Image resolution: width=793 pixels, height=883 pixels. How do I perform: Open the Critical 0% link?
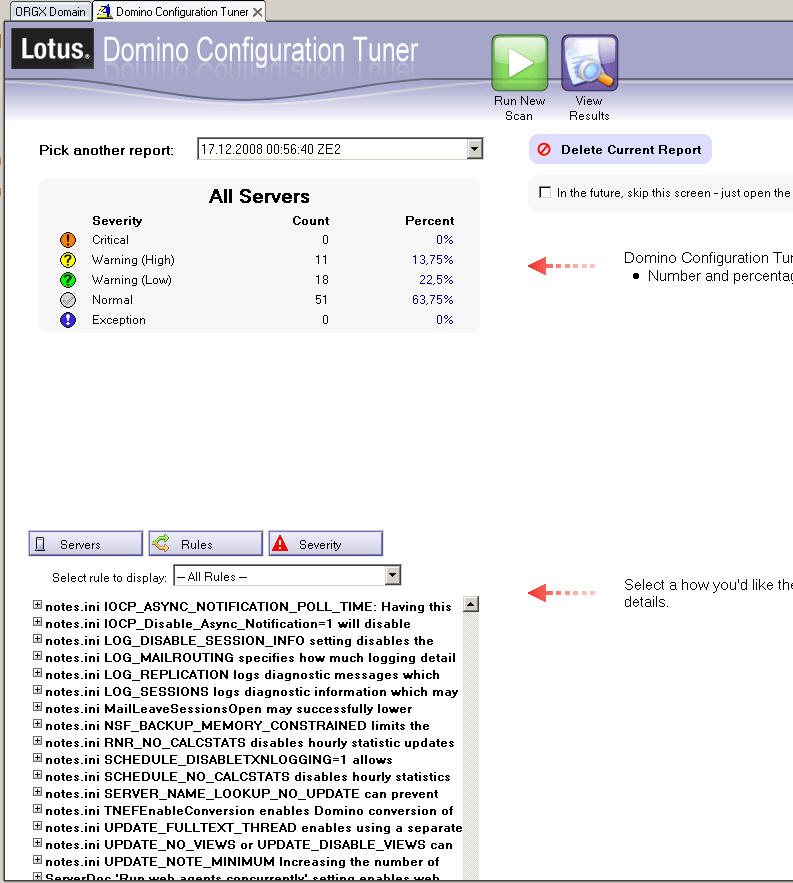(444, 239)
